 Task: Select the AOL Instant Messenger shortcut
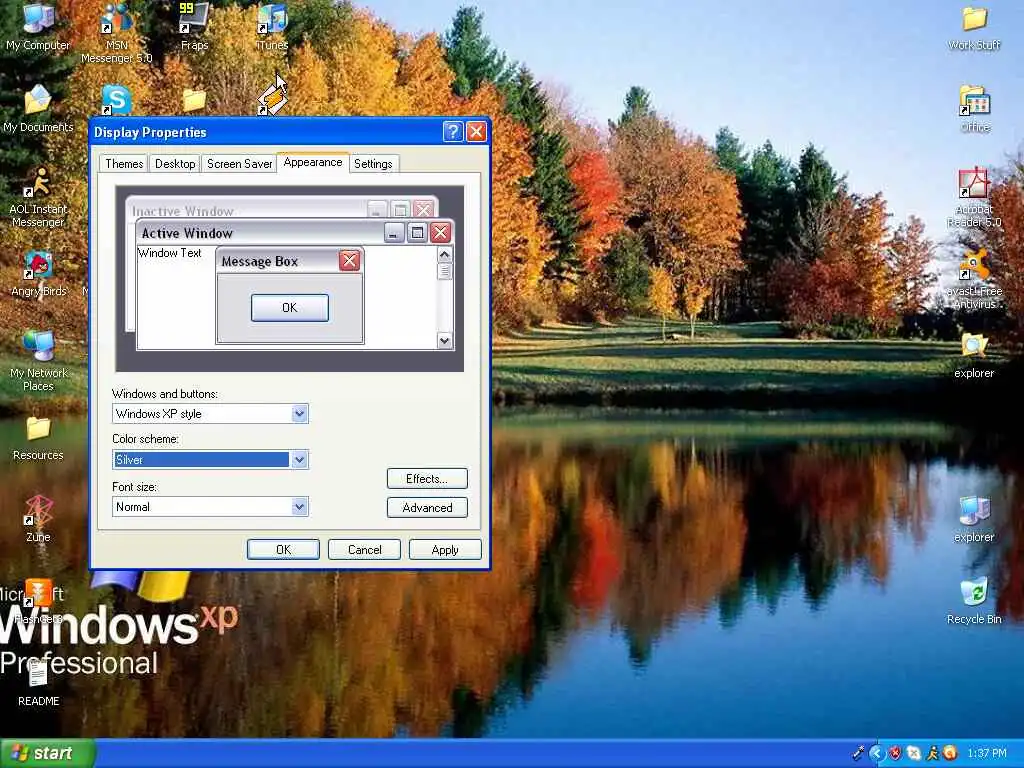tap(38, 197)
